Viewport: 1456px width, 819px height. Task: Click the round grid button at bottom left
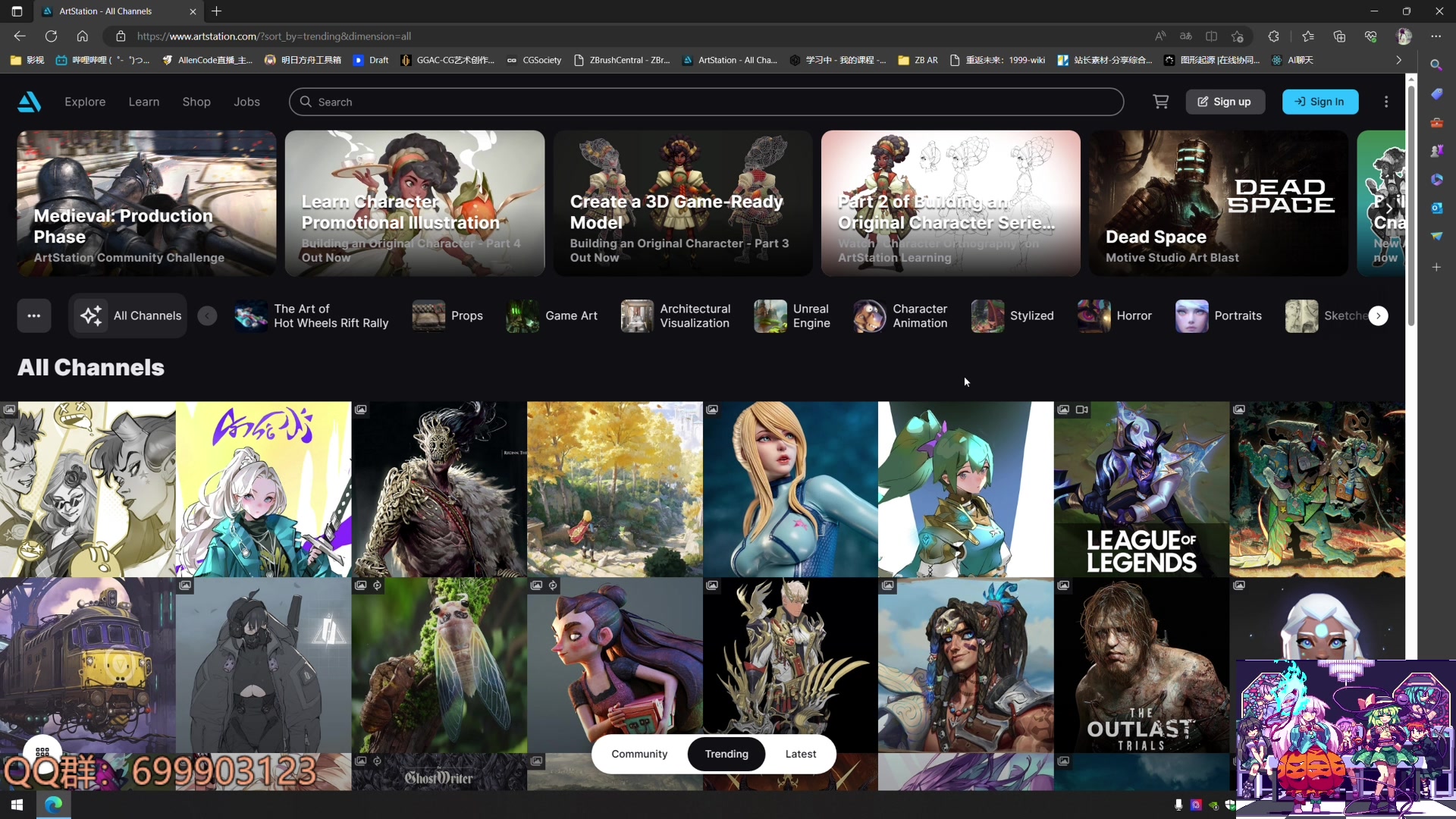(x=42, y=752)
